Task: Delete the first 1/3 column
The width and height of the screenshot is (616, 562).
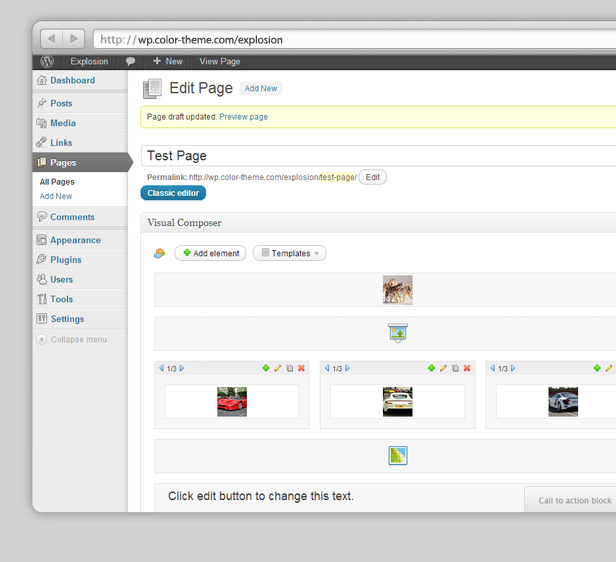Action: coord(301,368)
